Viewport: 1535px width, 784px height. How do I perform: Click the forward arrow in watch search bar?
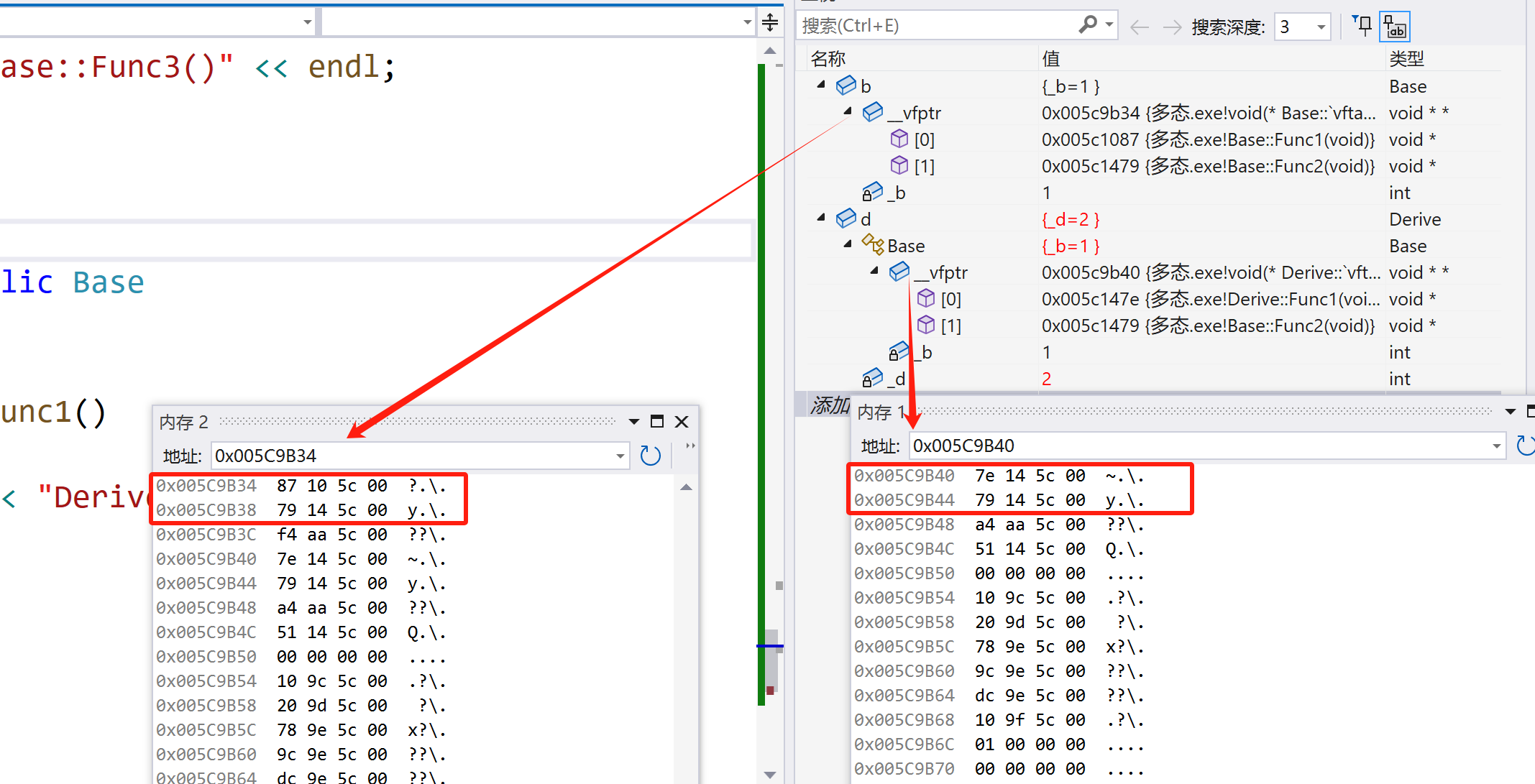click(1172, 27)
